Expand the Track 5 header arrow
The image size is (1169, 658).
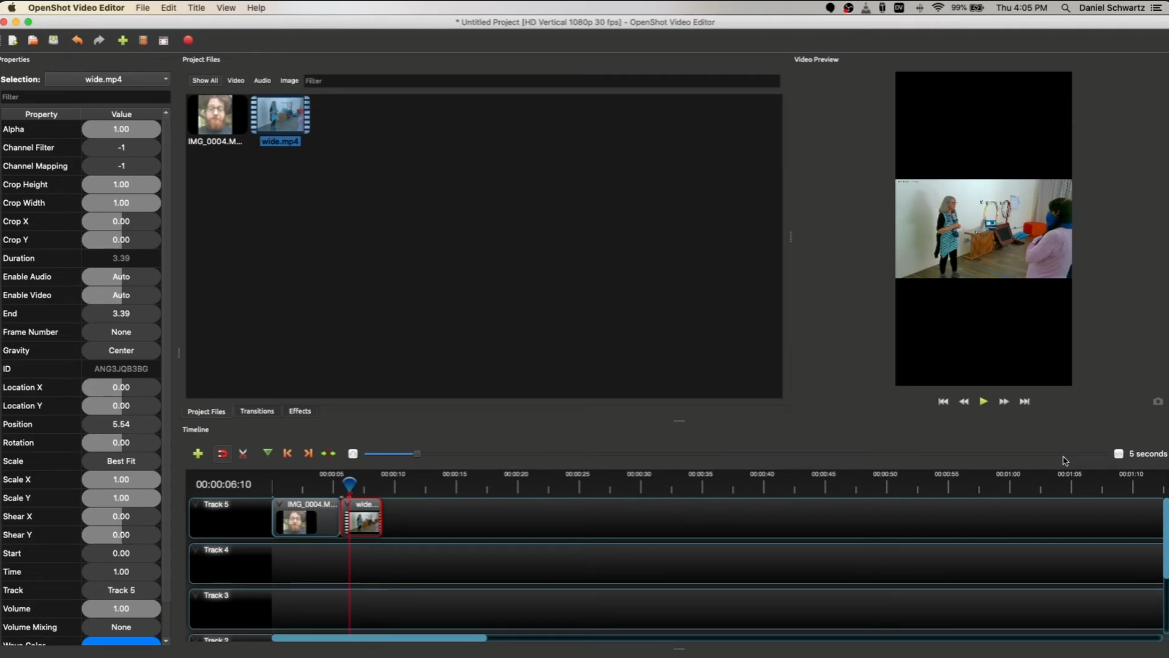195,504
